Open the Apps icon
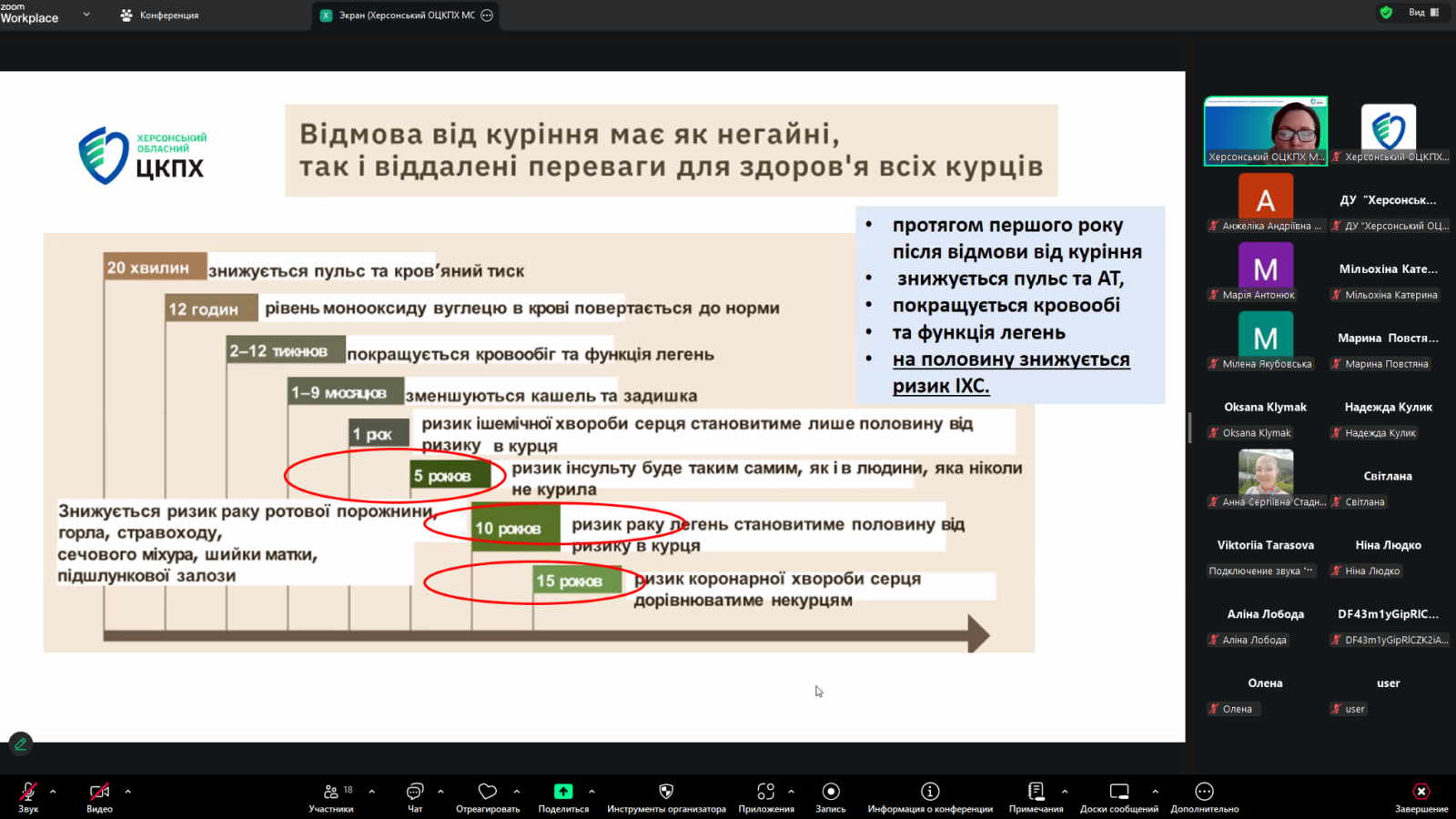 766,792
